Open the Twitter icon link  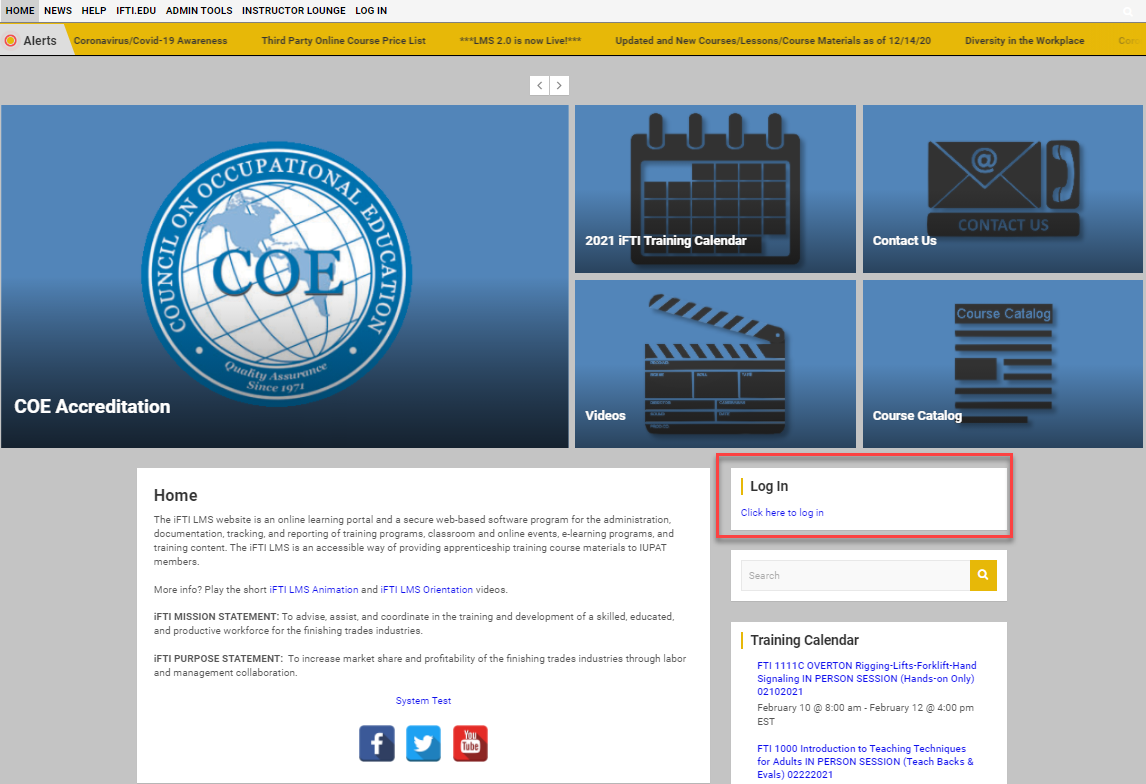click(x=423, y=743)
